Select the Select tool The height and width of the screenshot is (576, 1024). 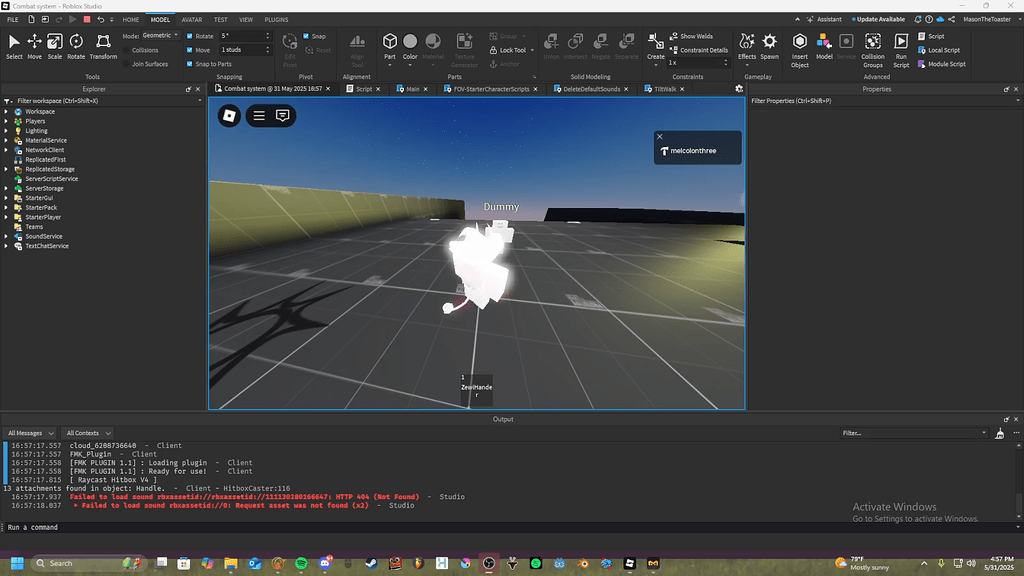[x=14, y=46]
